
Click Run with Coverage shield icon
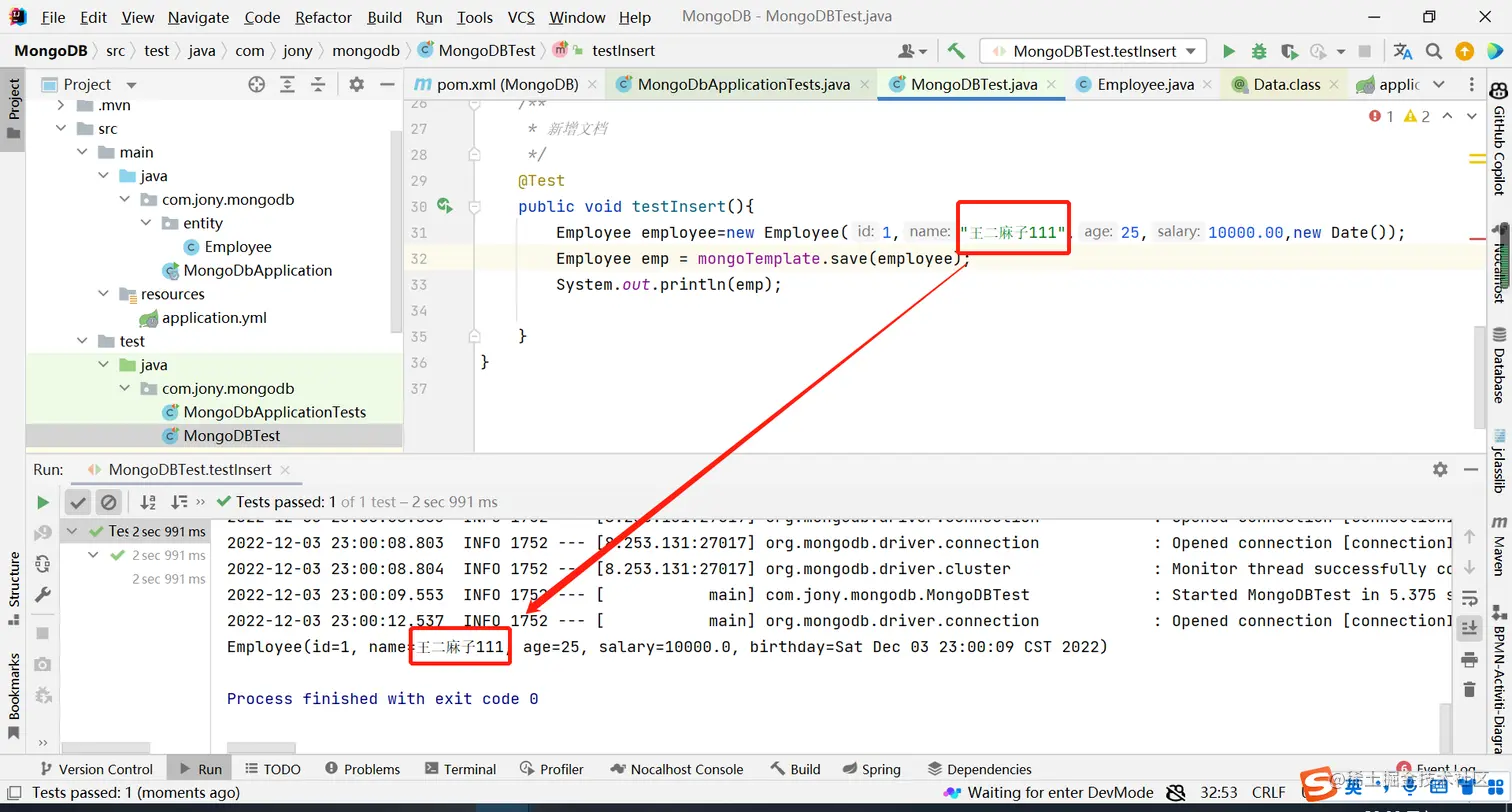(1289, 51)
